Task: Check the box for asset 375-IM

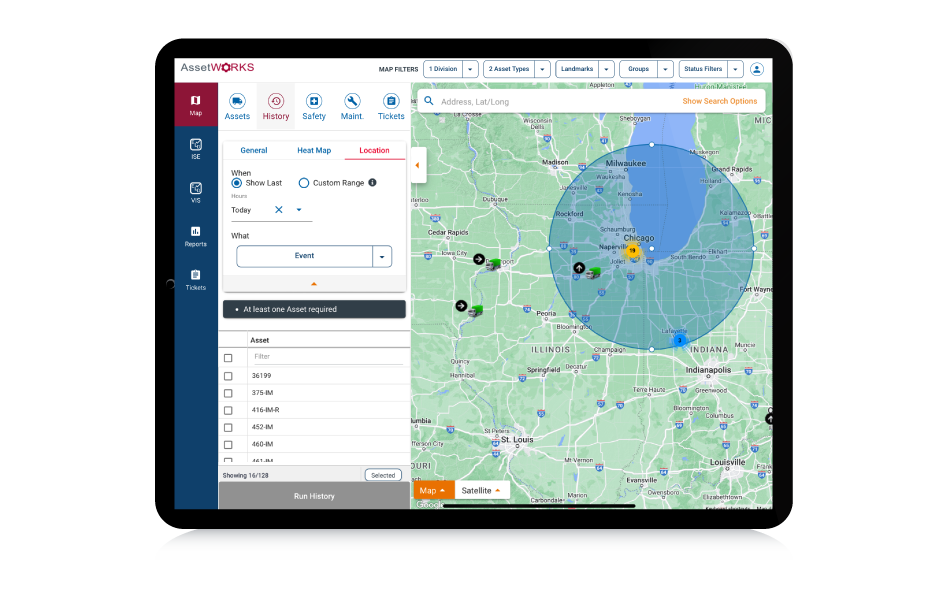Action: [x=228, y=393]
